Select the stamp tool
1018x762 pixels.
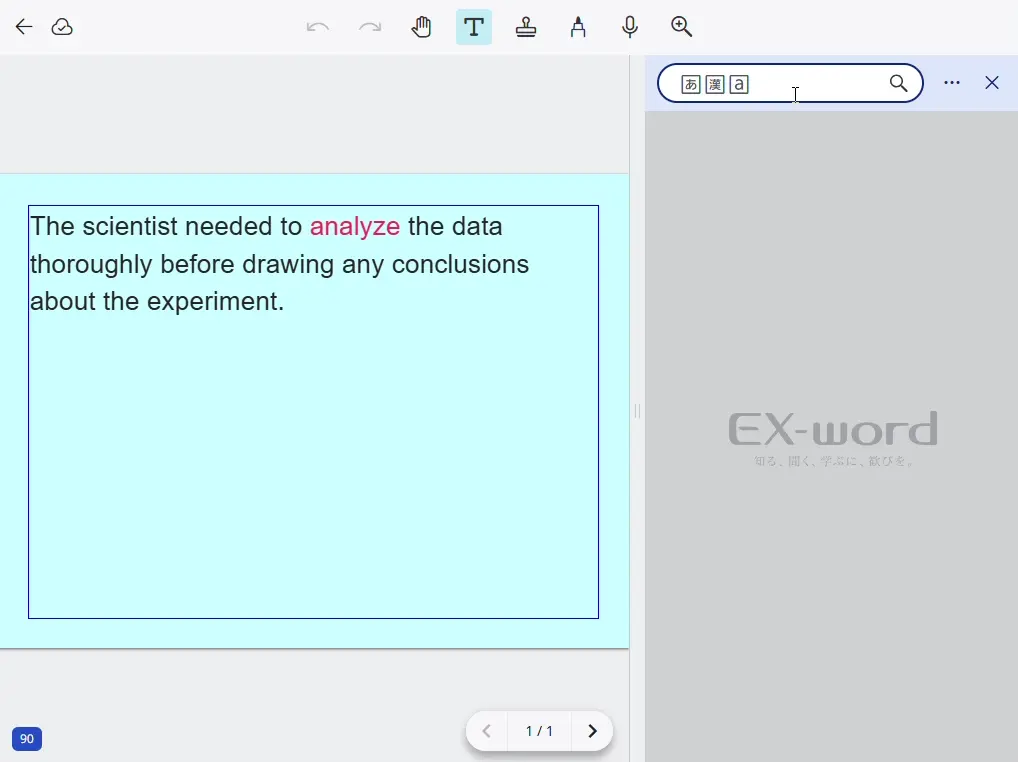point(526,27)
